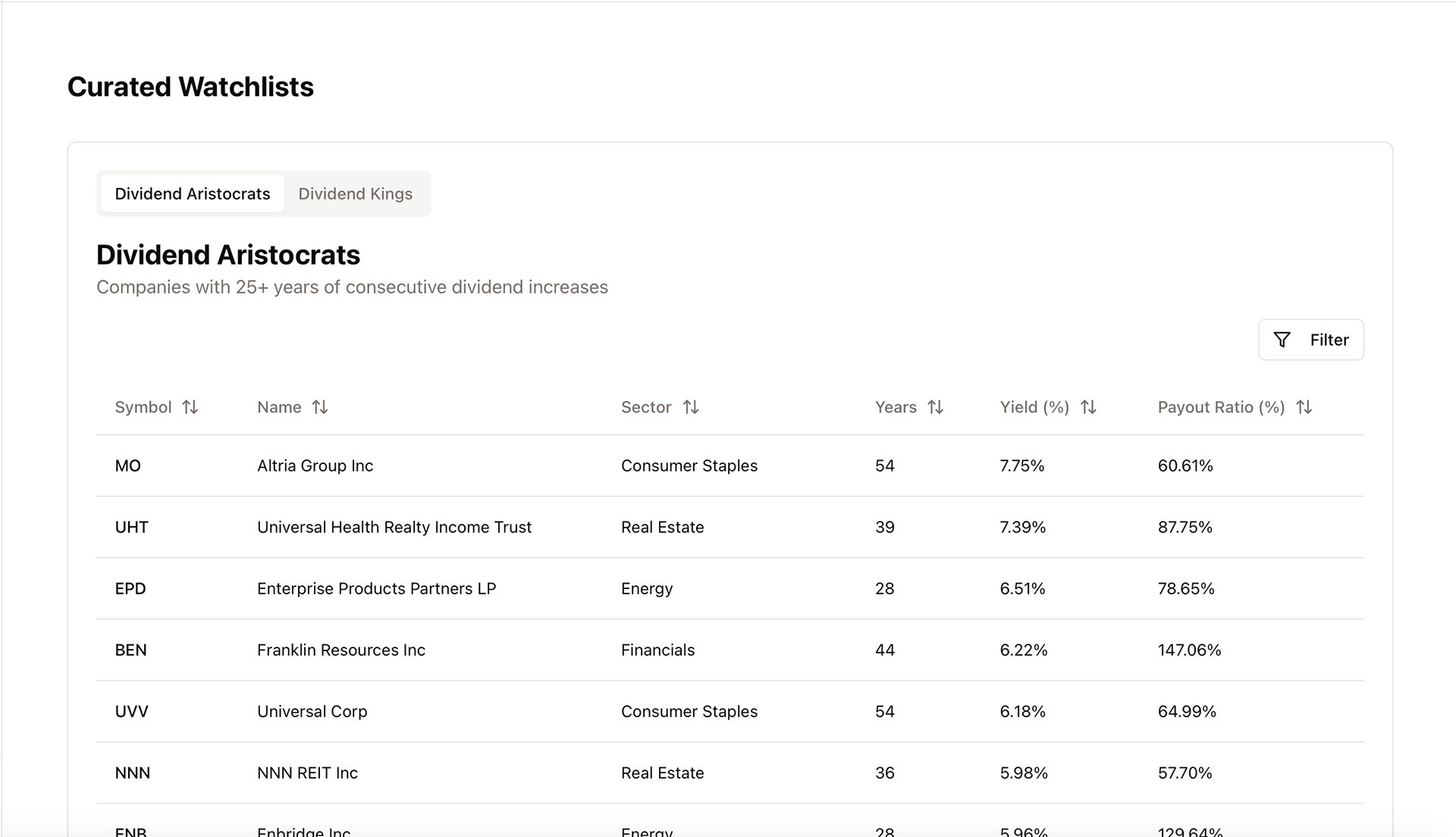The width and height of the screenshot is (1456, 837).
Task: Click Enterprise Products Partners LP
Action: (x=376, y=588)
